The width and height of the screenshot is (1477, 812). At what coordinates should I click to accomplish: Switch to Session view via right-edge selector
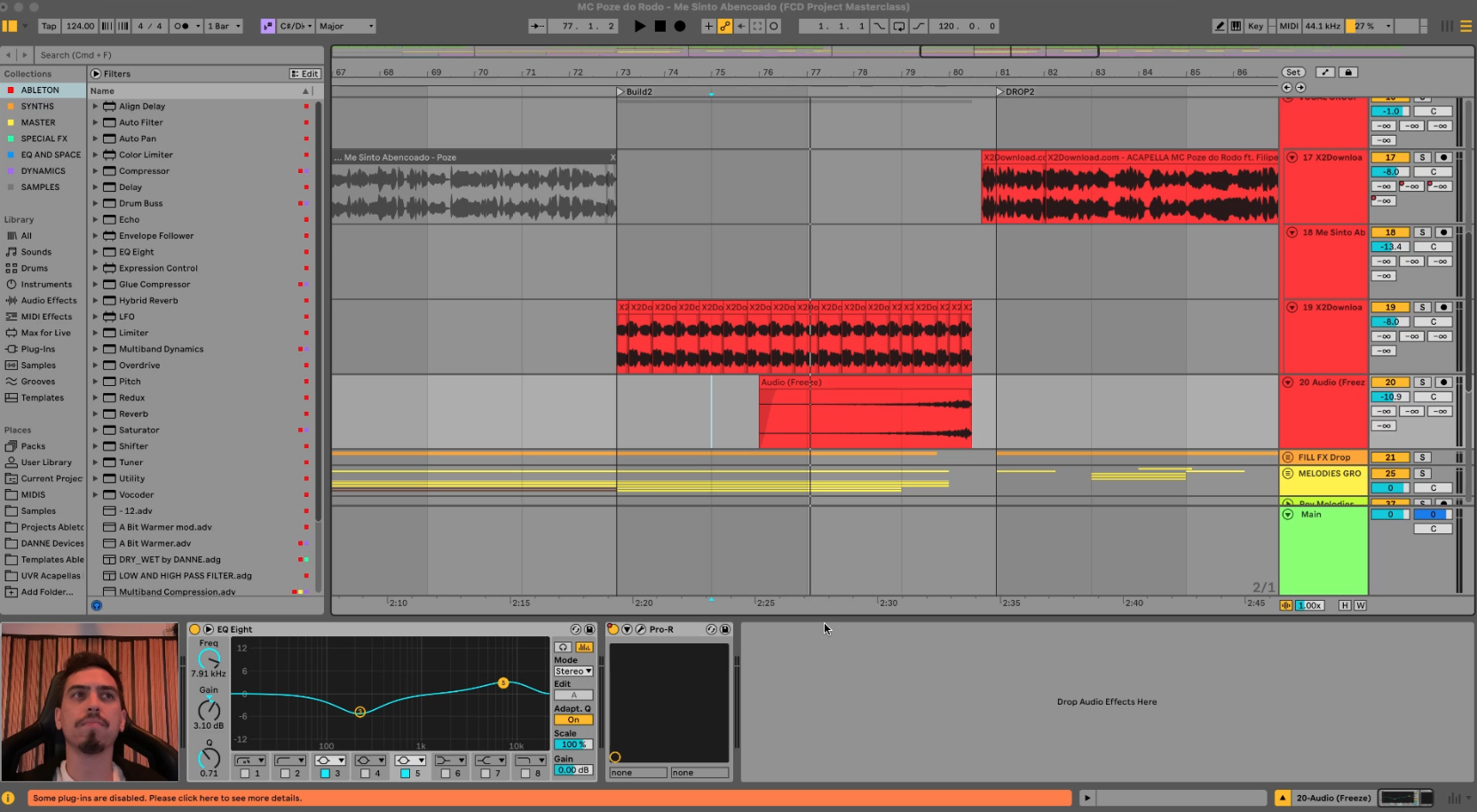(1447, 26)
